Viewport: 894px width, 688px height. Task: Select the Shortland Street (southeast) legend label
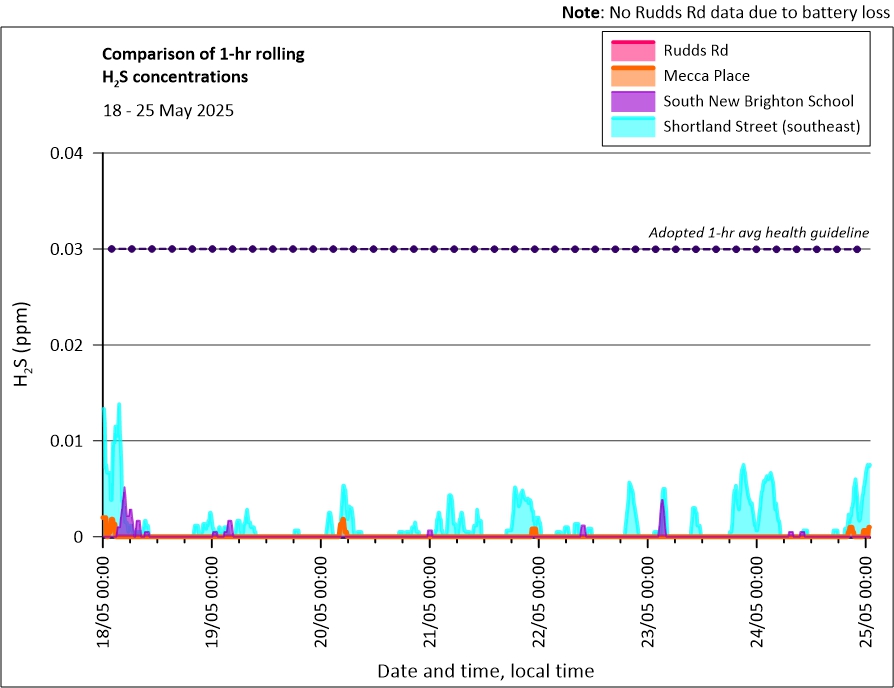pyautogui.click(x=762, y=127)
